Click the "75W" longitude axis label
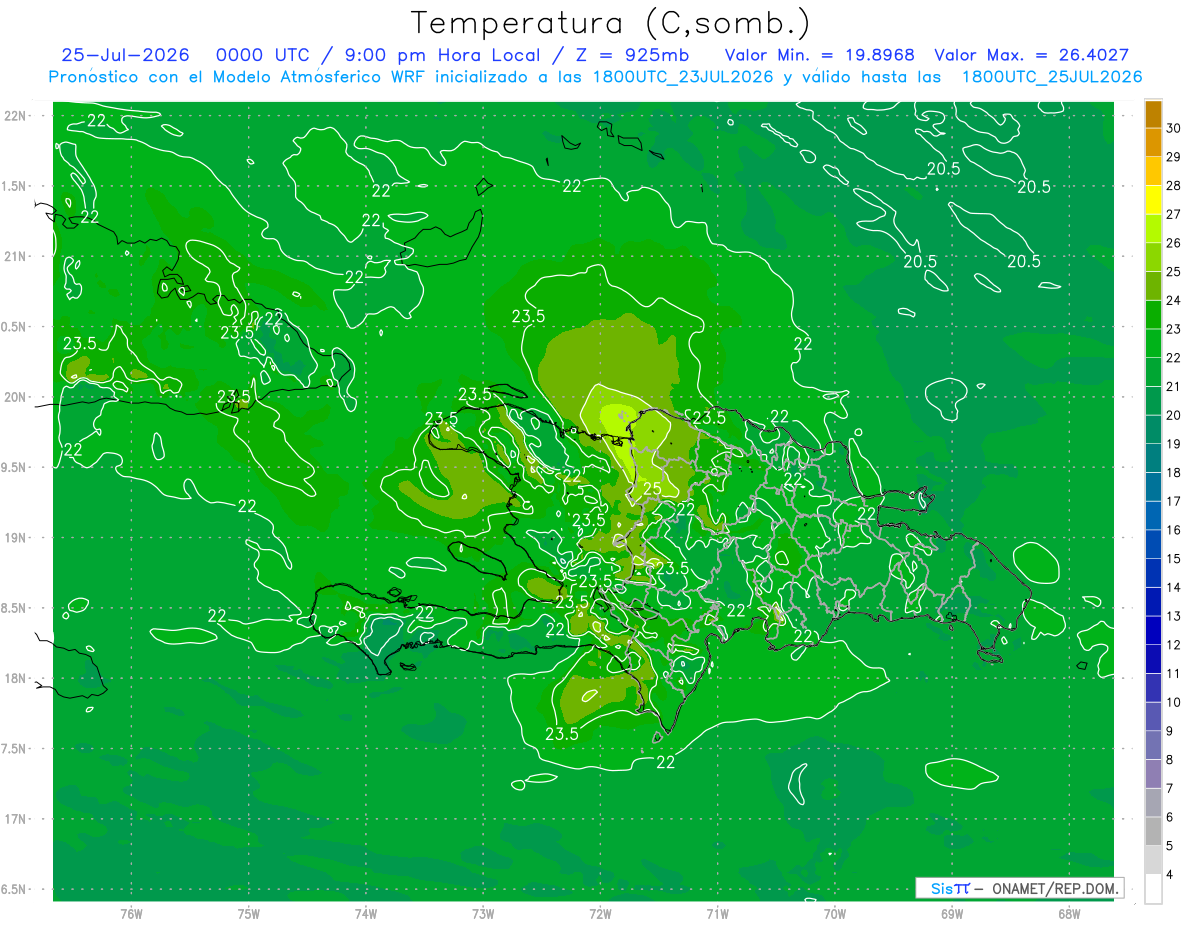 (249, 913)
